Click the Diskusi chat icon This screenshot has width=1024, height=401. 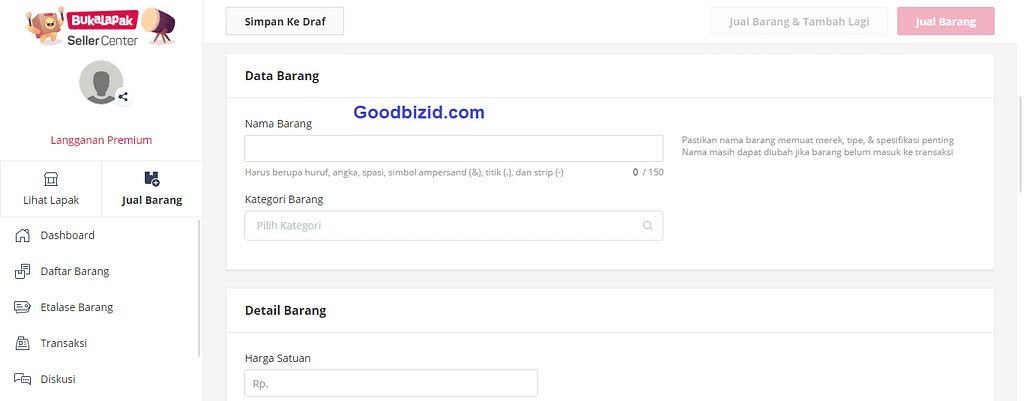click(x=22, y=379)
